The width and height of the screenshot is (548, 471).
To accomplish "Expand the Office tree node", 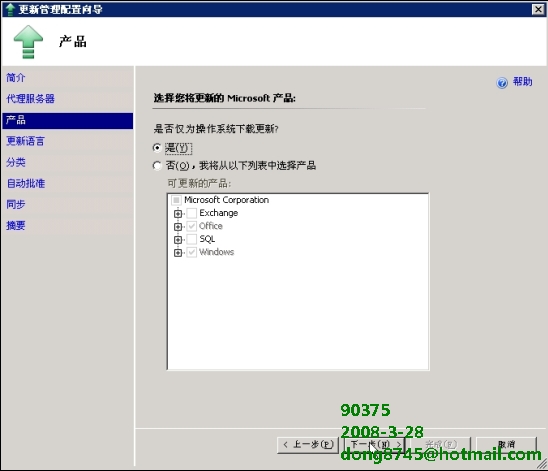I will point(178,226).
